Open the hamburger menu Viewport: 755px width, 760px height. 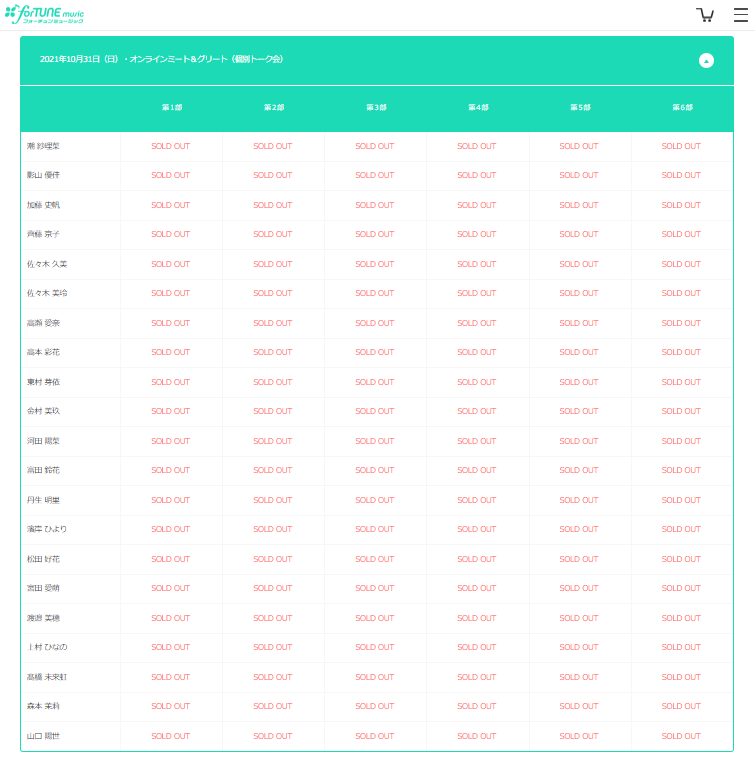740,15
